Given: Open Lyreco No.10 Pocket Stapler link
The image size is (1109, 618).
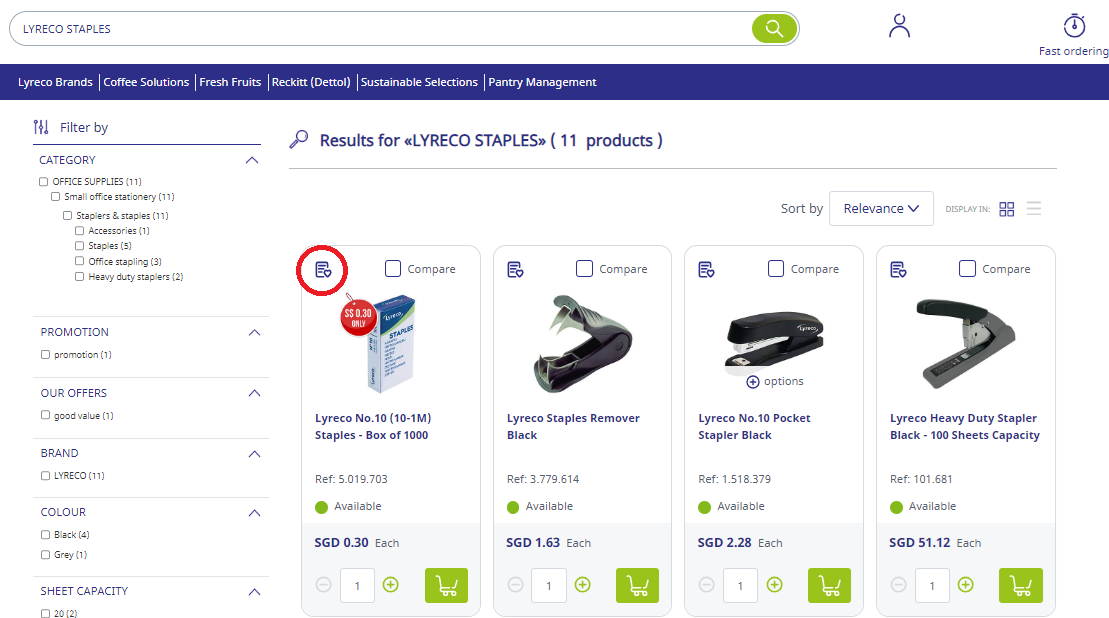Looking at the screenshot, I should click(754, 426).
